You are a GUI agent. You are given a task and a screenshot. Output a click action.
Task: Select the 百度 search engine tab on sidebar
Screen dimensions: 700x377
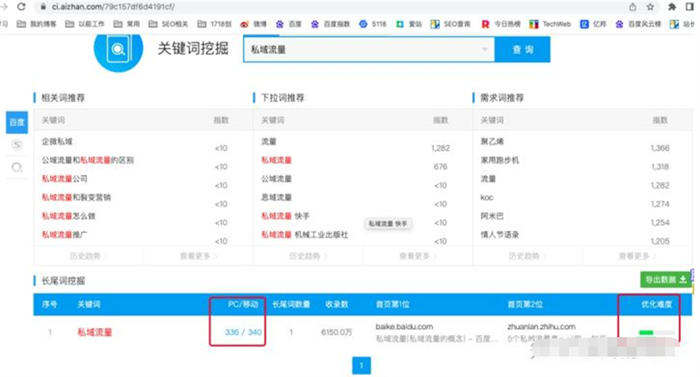tap(17, 122)
